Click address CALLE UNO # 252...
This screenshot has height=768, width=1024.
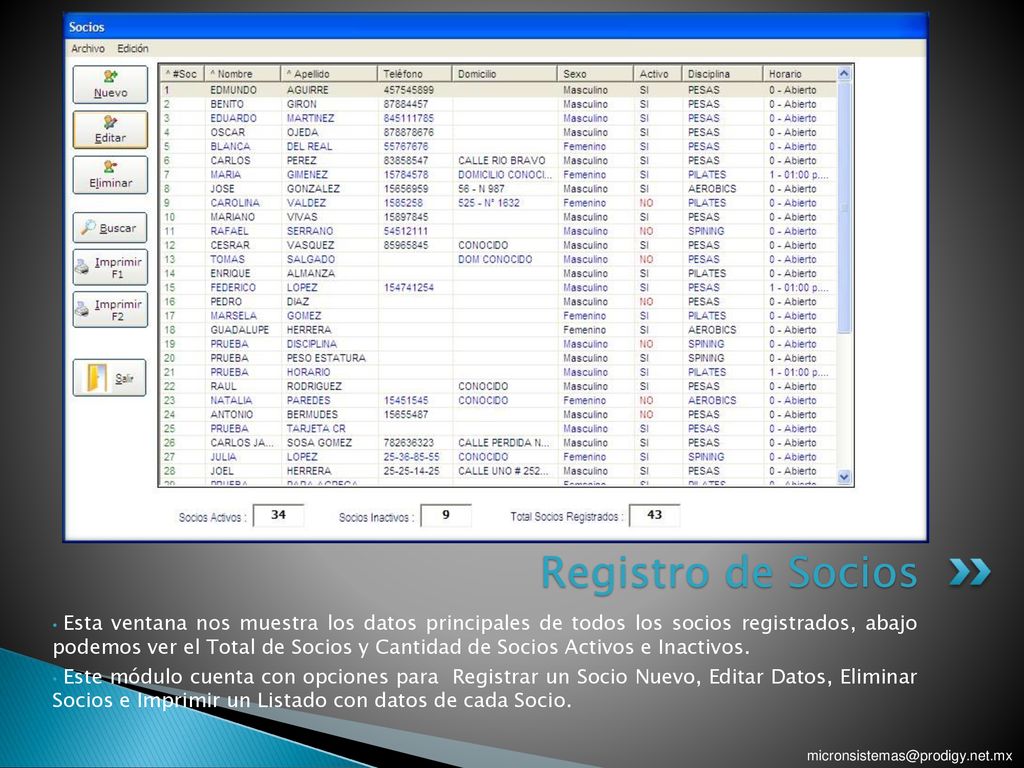click(503, 471)
